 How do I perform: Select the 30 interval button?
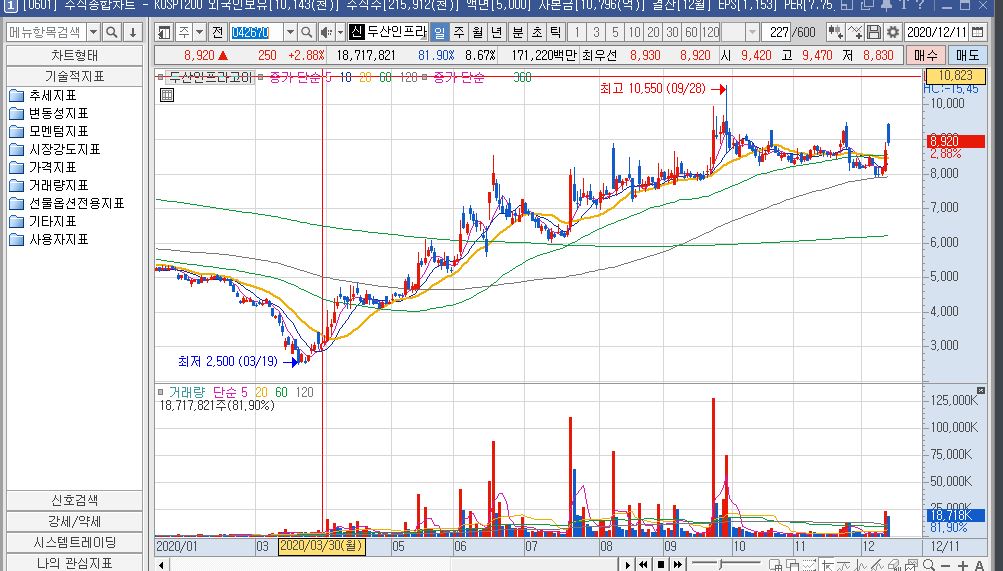point(672,32)
